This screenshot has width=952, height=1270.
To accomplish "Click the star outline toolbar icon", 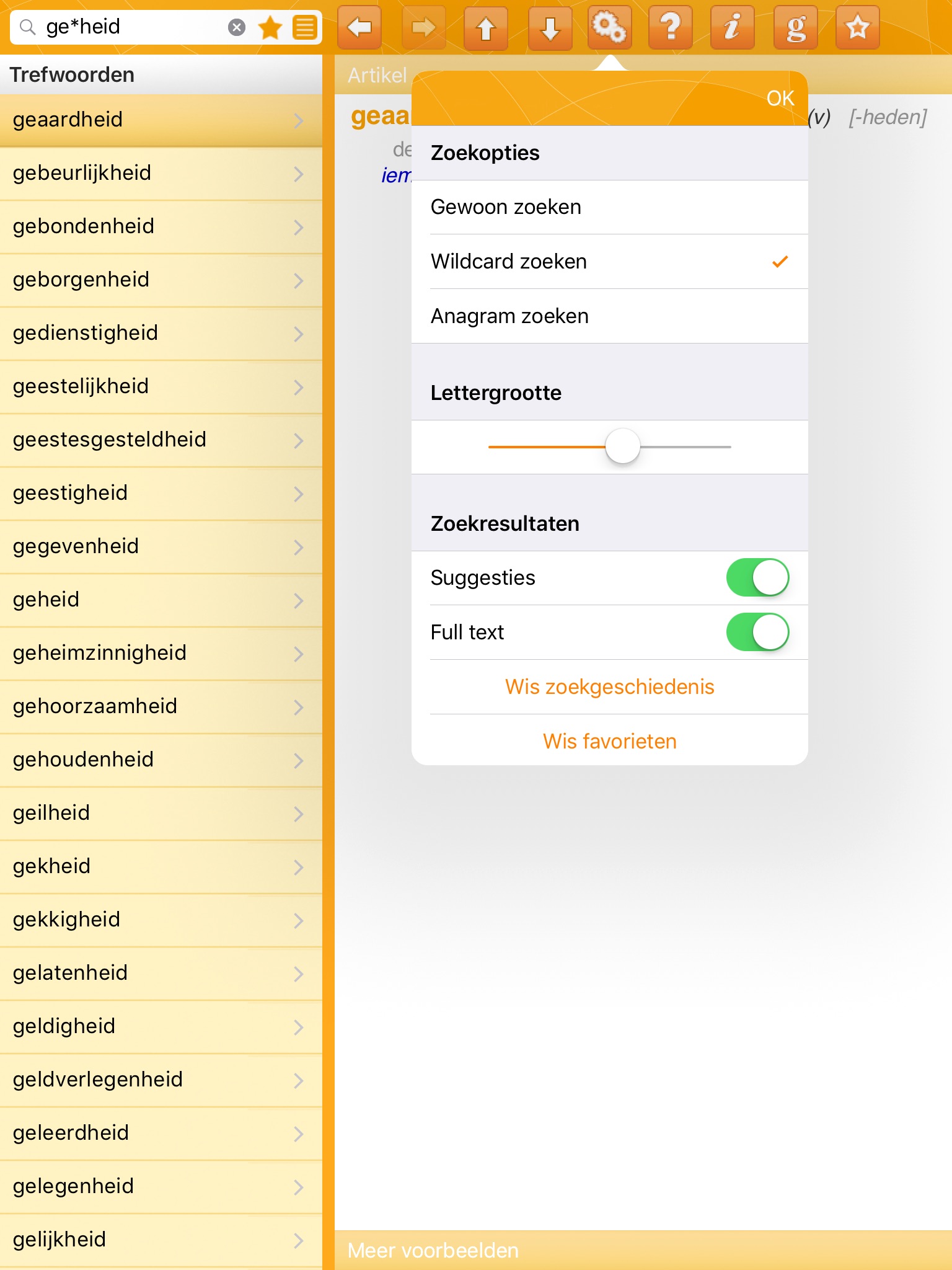I will pos(858,27).
